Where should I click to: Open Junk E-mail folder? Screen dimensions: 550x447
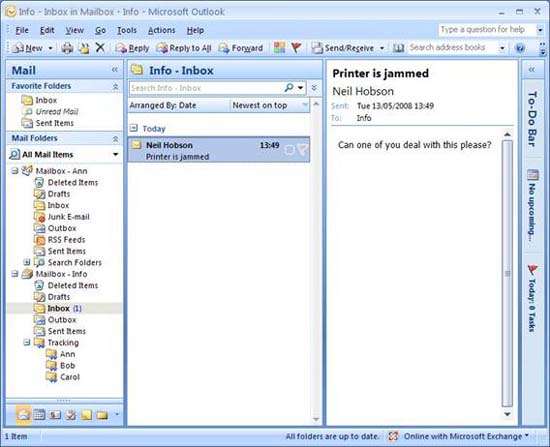68,217
